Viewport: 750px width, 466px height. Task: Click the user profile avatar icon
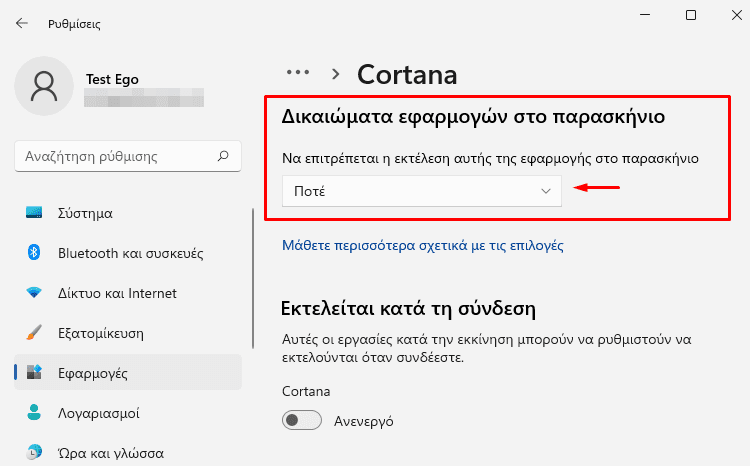[44, 86]
